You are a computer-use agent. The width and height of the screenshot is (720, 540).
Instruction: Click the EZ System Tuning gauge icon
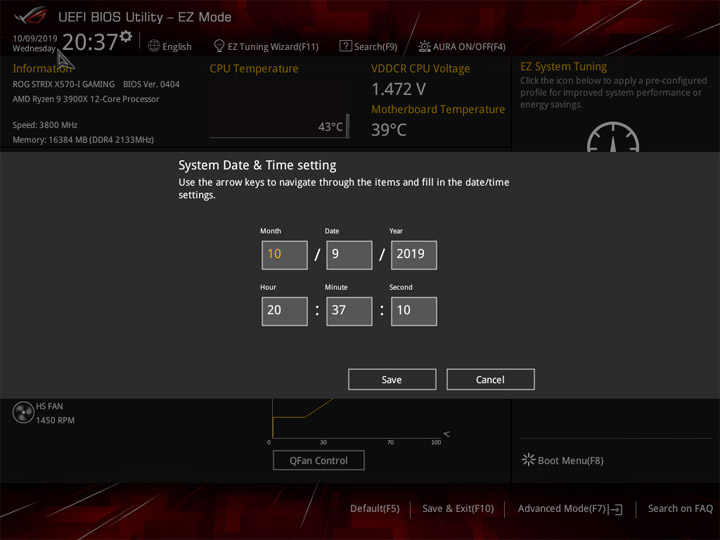[x=613, y=137]
